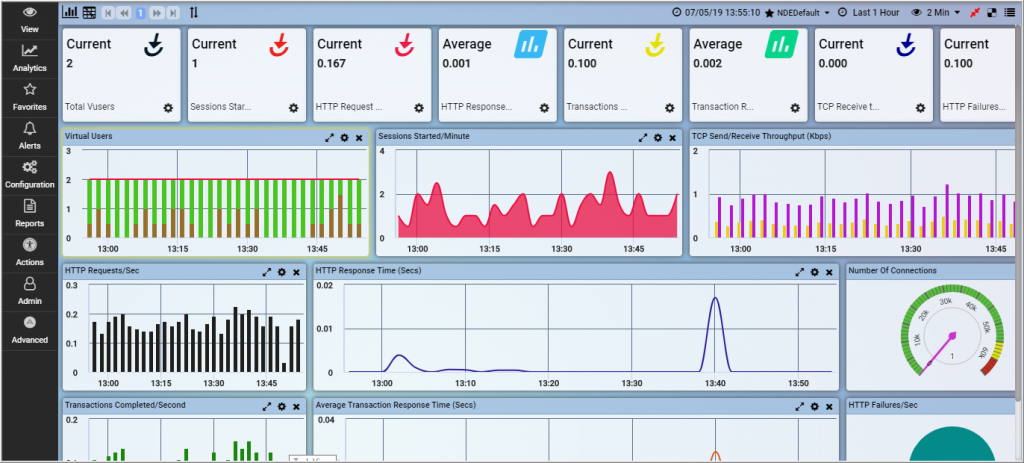Open the Admin section in the sidebar
Screen dimensions: 1024x463
(29, 292)
